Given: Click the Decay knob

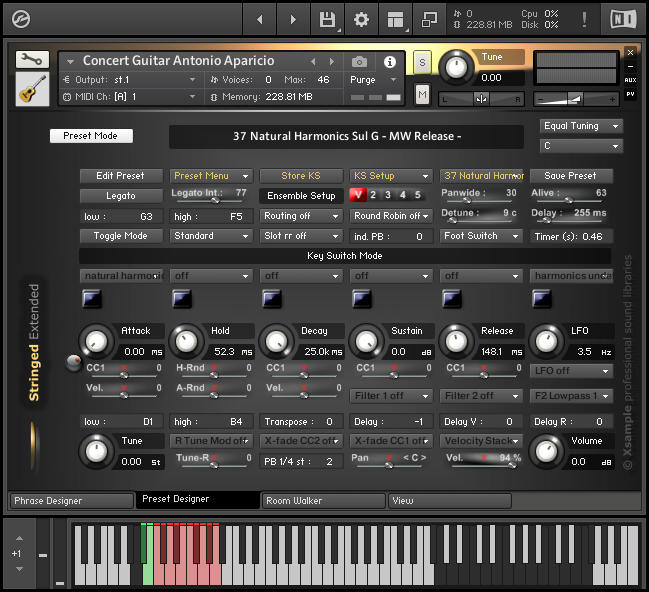Looking at the screenshot, I should (276, 342).
